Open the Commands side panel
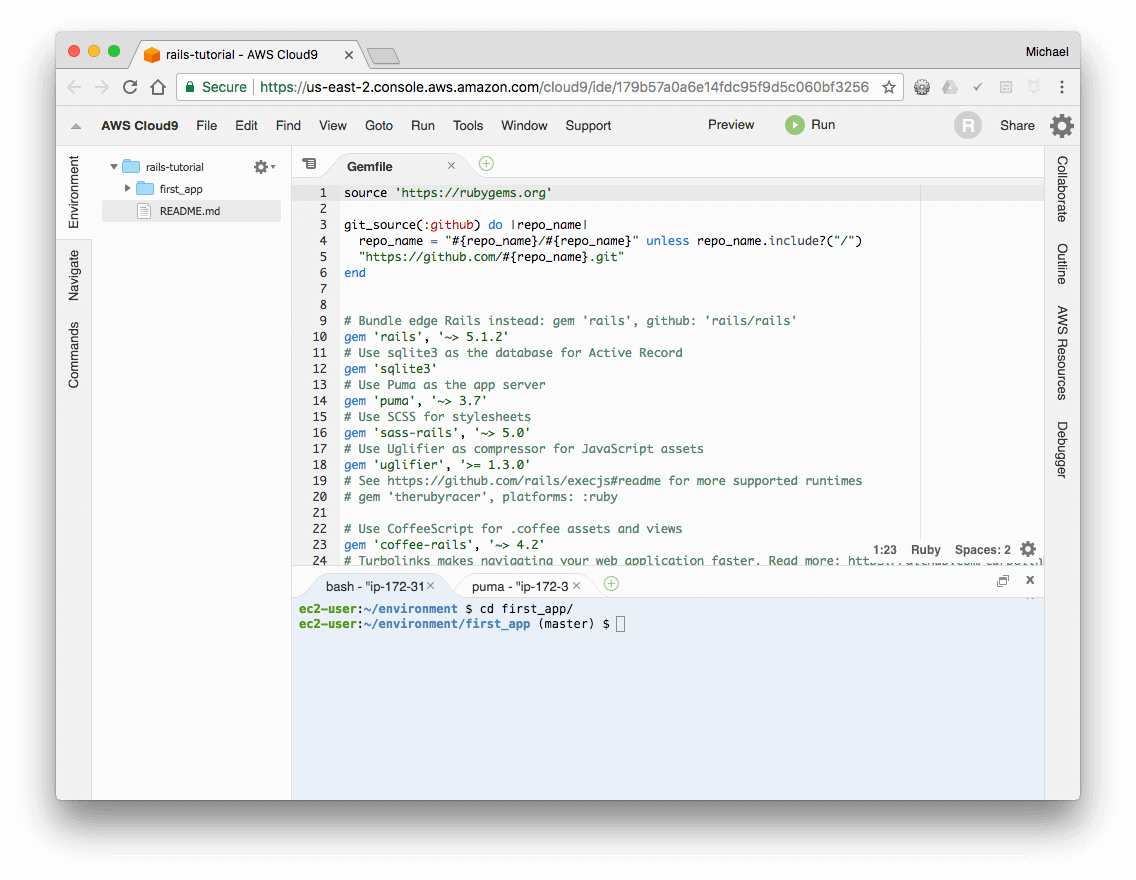1136x880 pixels. tap(73, 355)
